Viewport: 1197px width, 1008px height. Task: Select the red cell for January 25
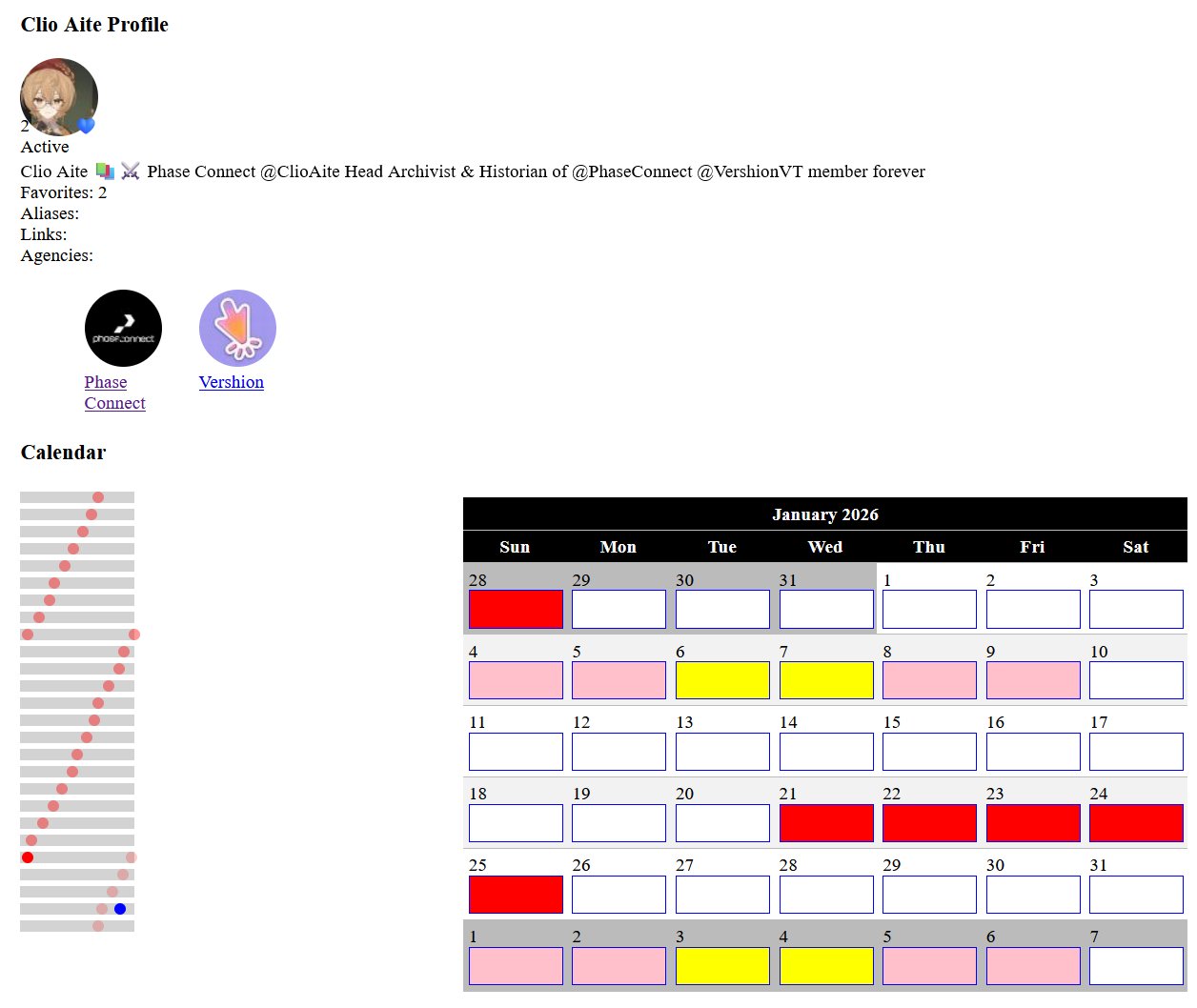516,895
